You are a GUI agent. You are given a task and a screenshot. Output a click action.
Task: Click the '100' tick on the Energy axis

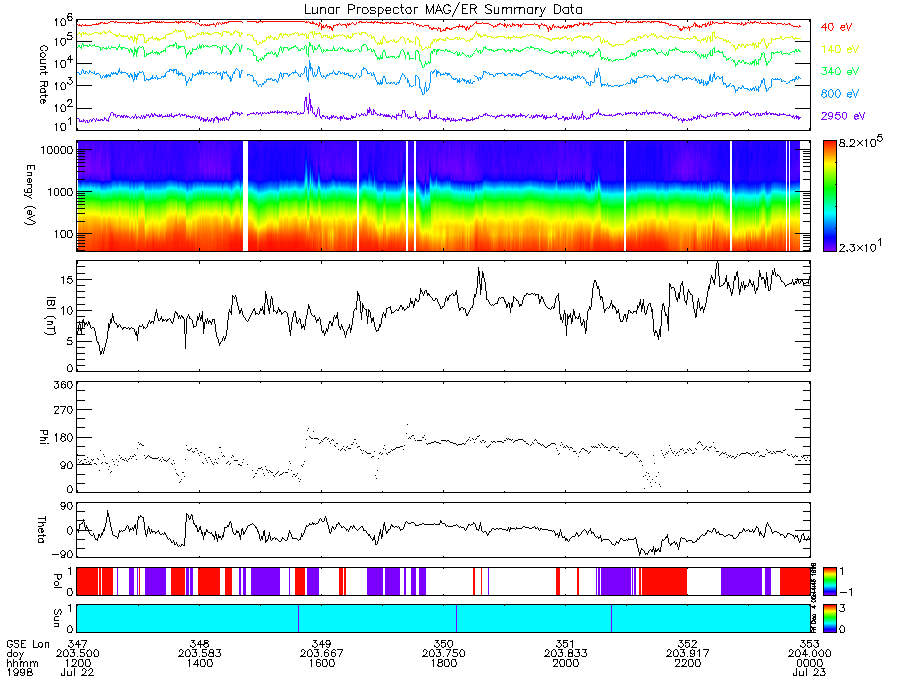click(63, 234)
